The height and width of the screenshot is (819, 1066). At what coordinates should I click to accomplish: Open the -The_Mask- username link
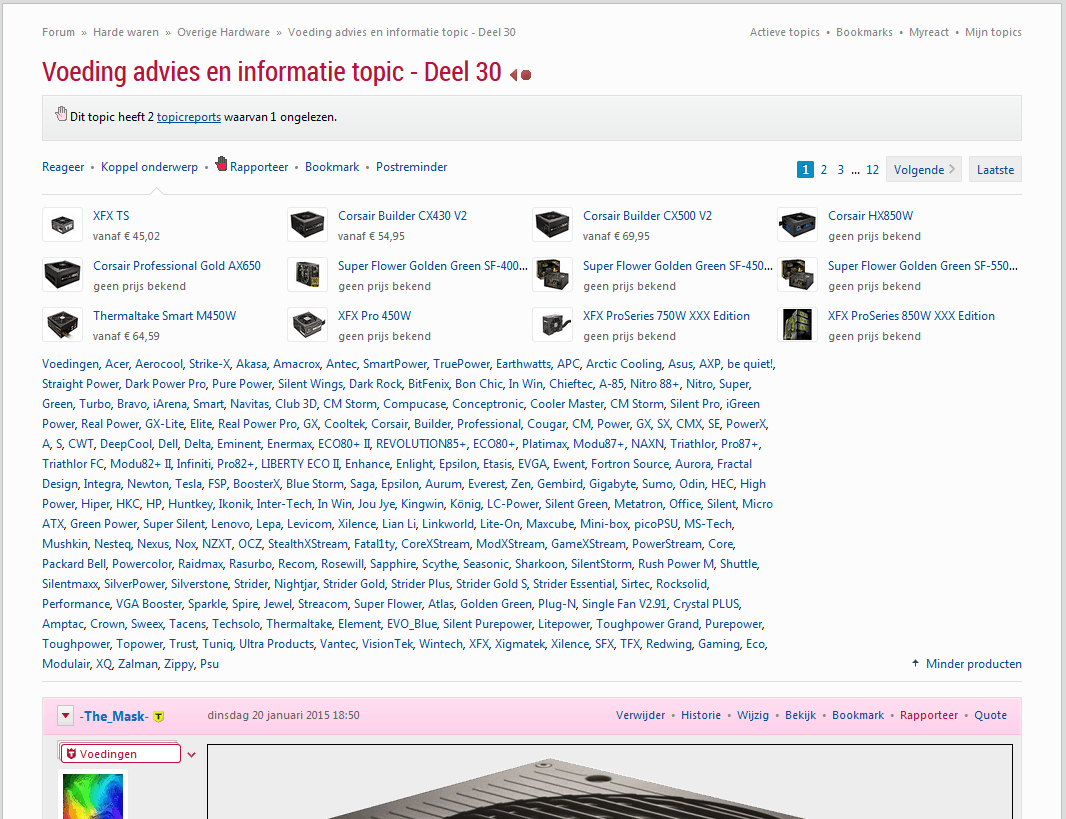(x=114, y=716)
